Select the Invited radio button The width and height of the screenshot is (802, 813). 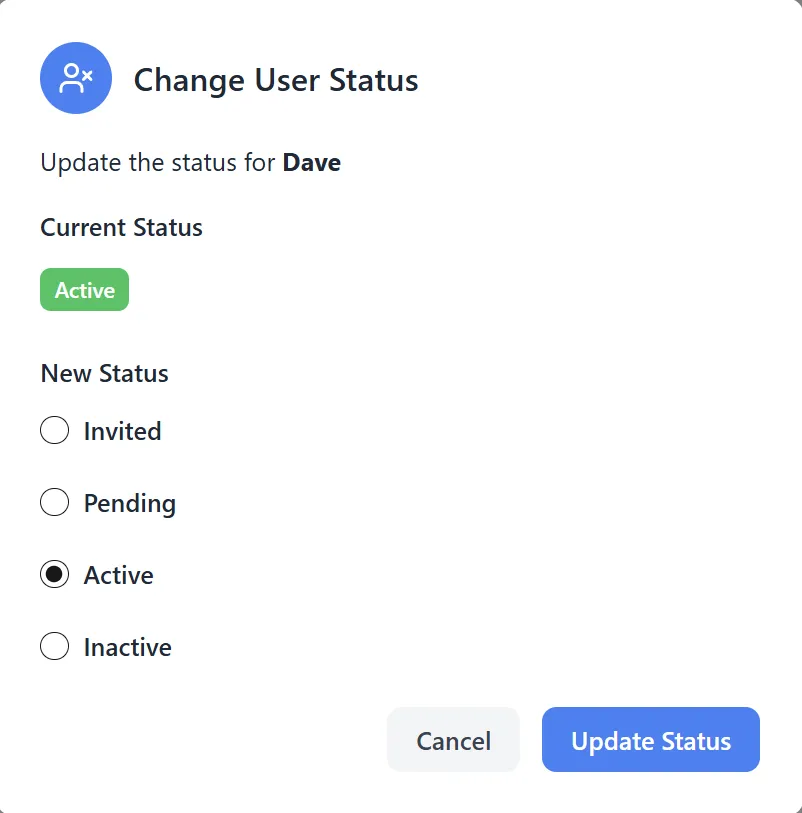[55, 430]
